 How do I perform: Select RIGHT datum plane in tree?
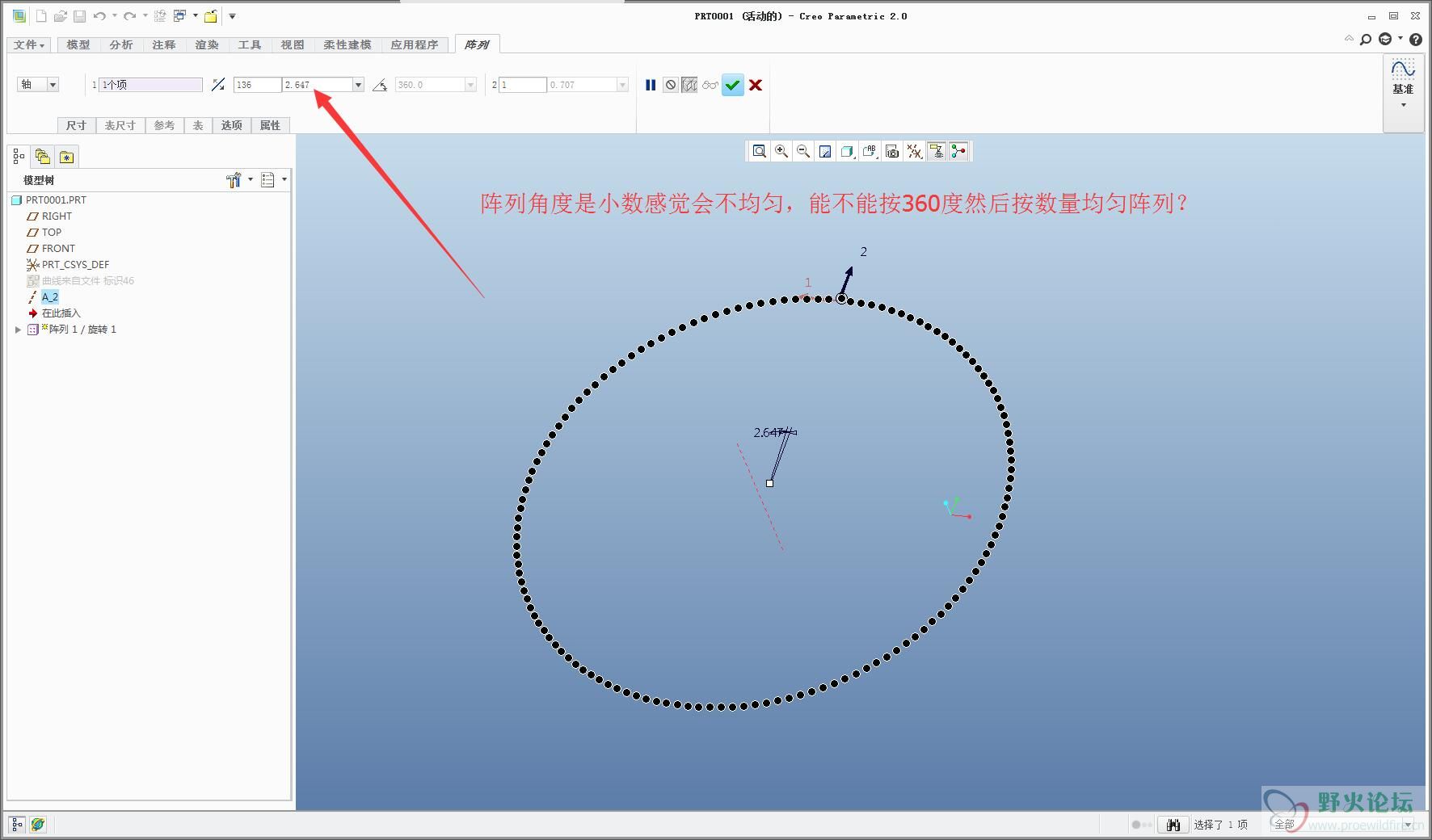point(49,216)
